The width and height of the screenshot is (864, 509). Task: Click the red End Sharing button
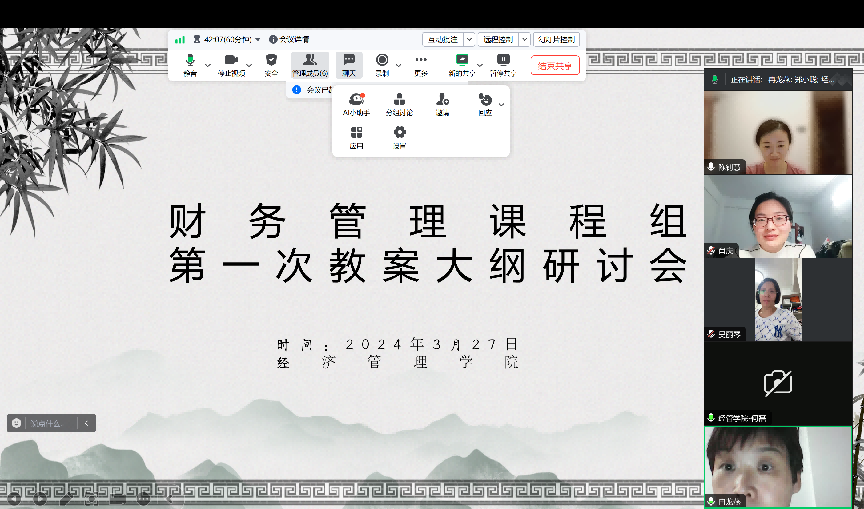tap(554, 66)
